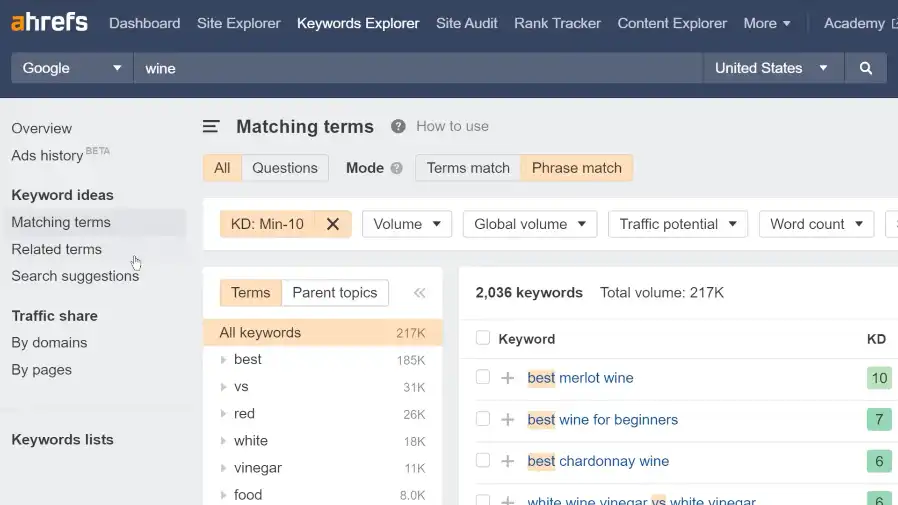Click the keyword search field containing wine
The image size is (898, 505).
pyautogui.click(x=418, y=68)
